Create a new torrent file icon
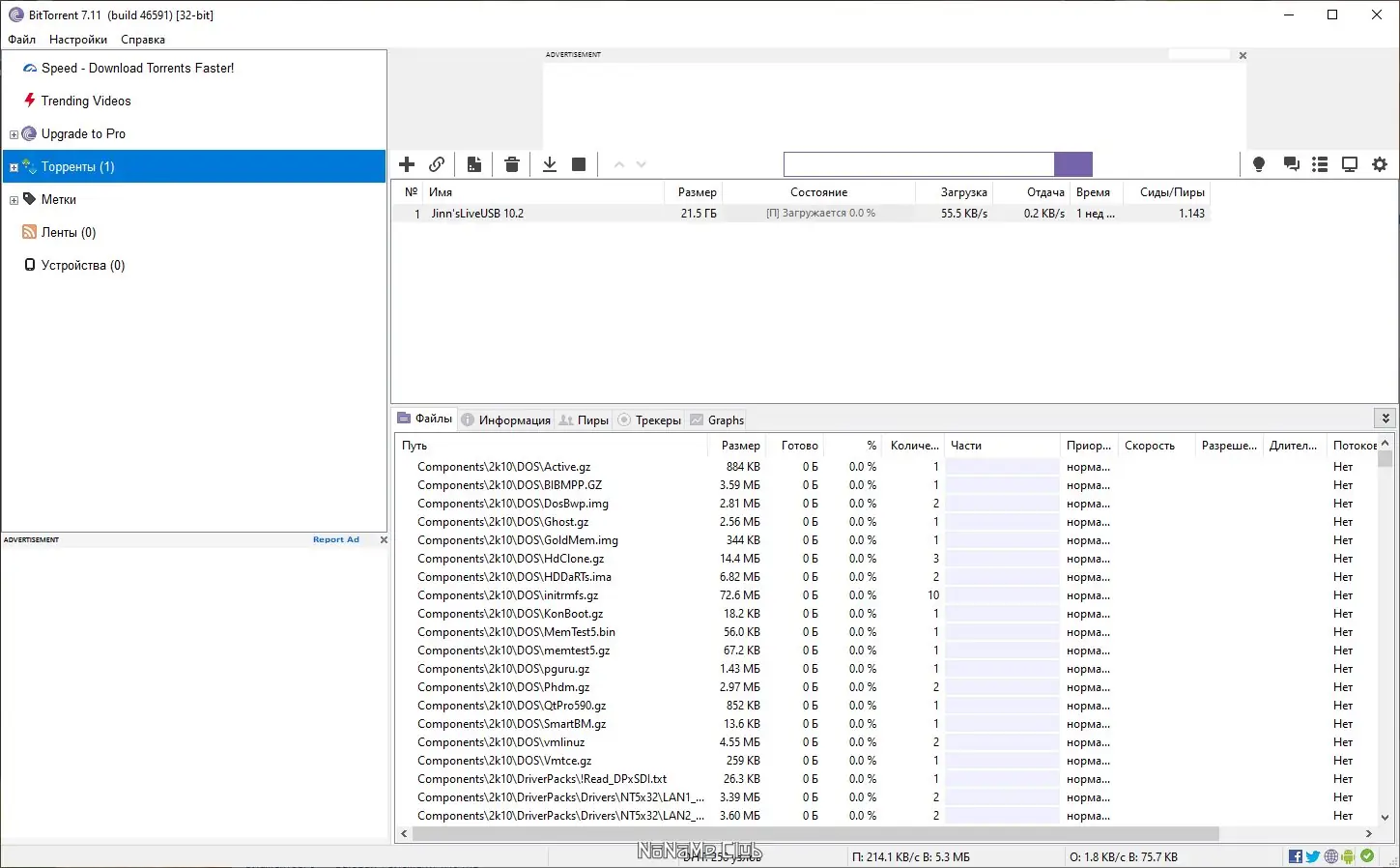1400x868 pixels. (x=474, y=164)
